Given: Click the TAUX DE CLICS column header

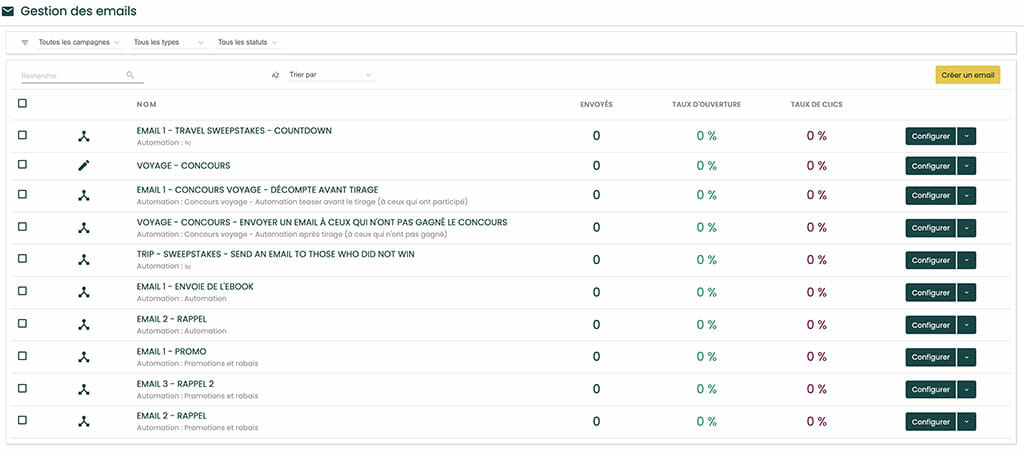Looking at the screenshot, I should point(816,104).
